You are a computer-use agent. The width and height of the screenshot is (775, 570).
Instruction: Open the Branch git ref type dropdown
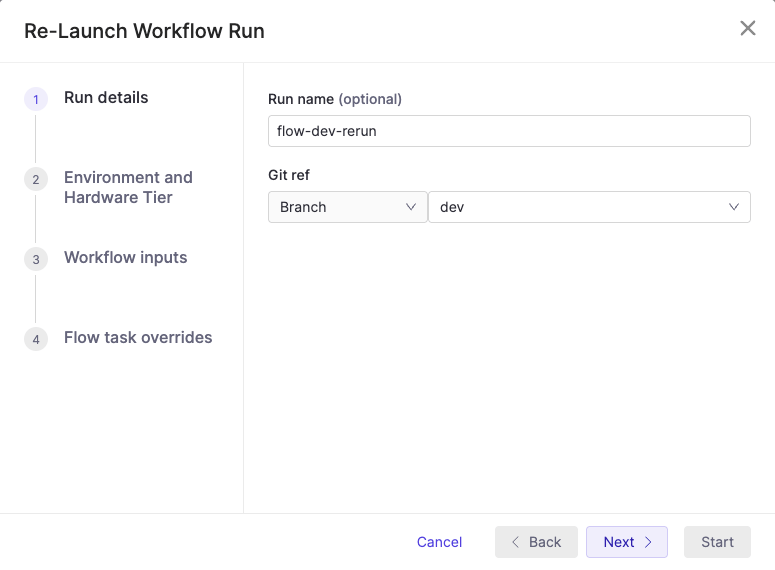(347, 207)
